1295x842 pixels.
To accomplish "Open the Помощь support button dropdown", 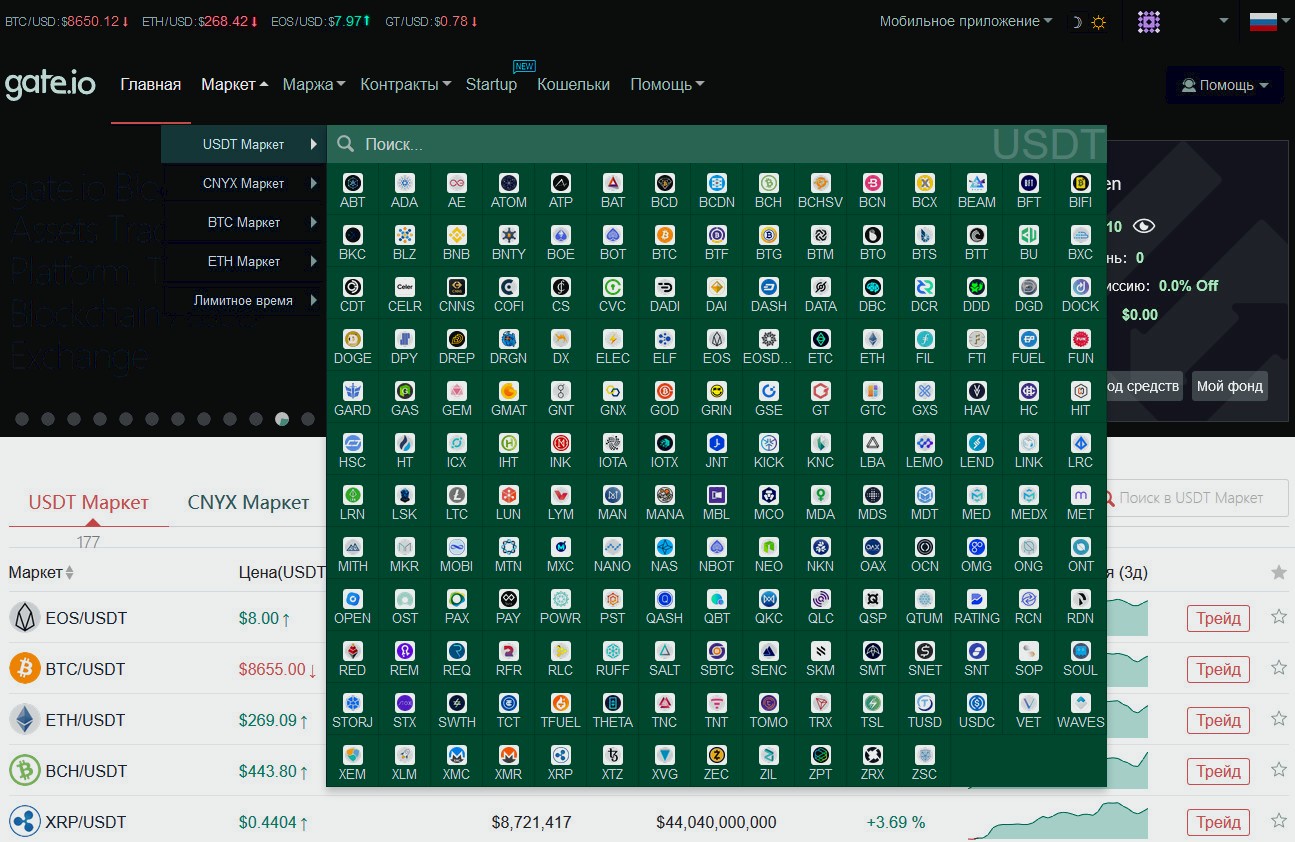I will pyautogui.click(x=1225, y=85).
